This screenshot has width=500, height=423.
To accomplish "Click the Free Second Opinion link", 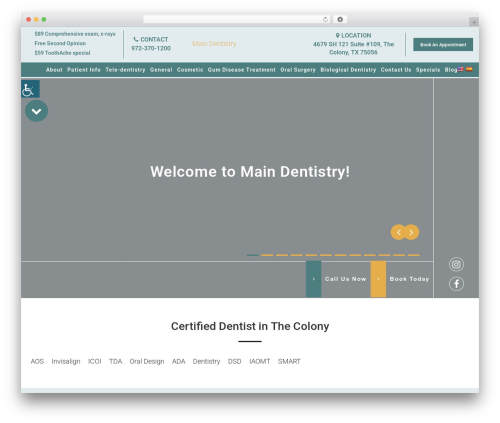I will pos(60,43).
